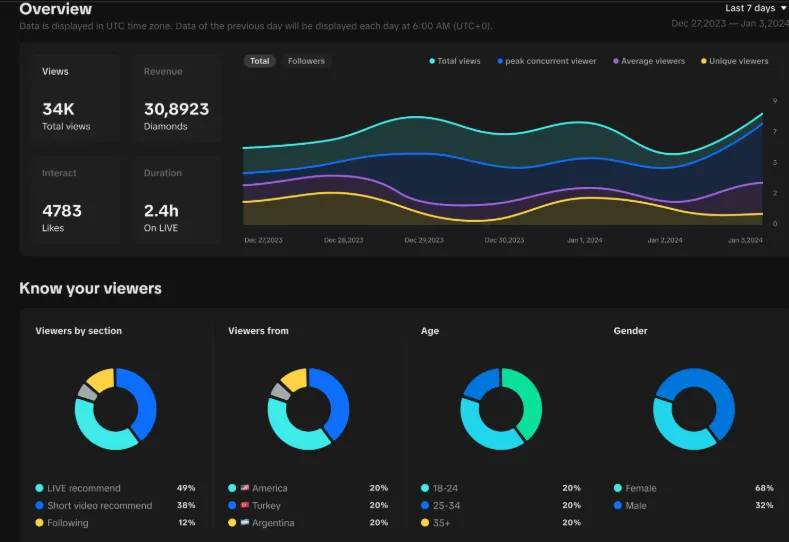The height and width of the screenshot is (542, 789).
Task: Select the Revenue Diamonds card
Action: [x=176, y=99]
